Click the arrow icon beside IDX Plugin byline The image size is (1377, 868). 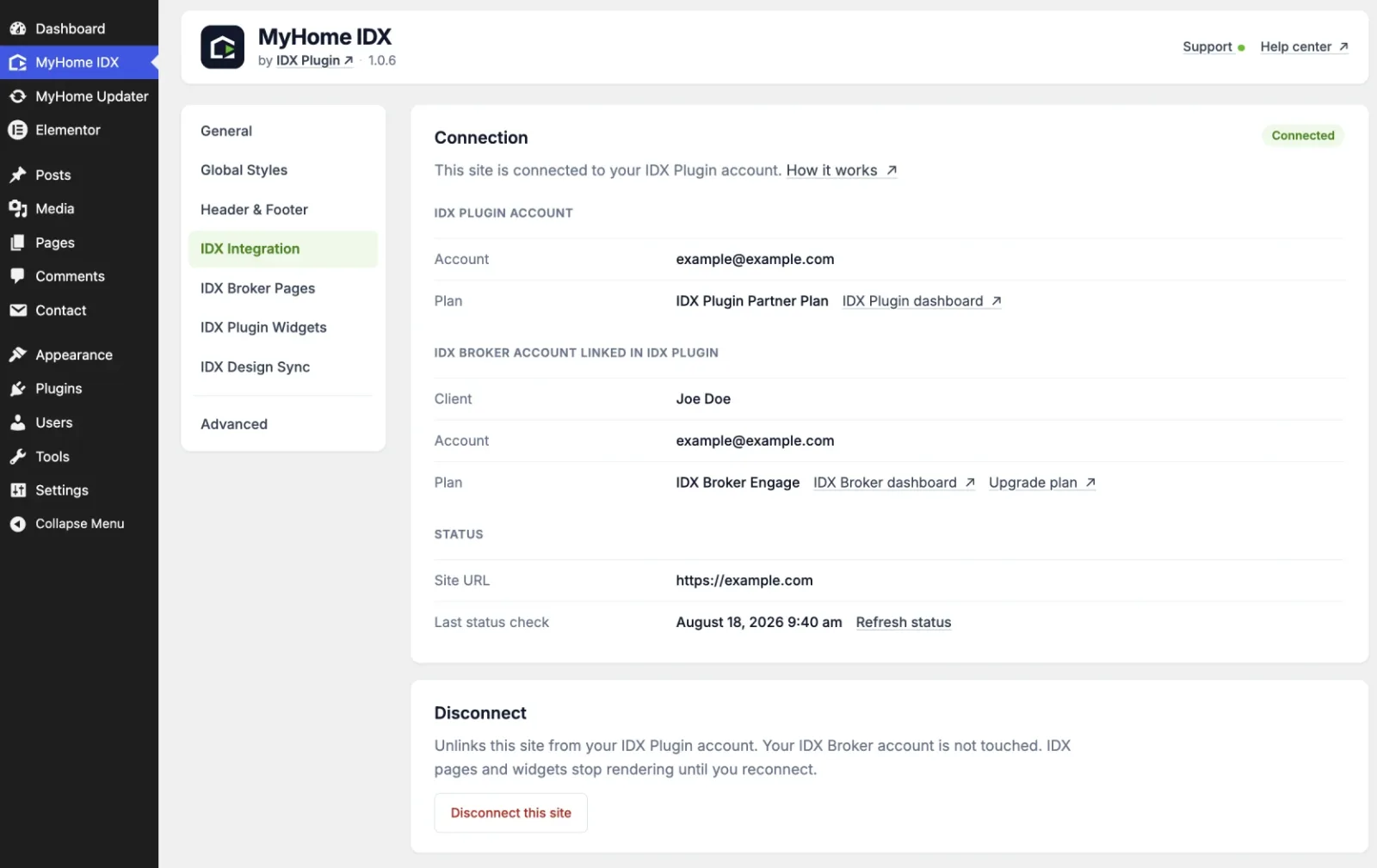tap(349, 60)
